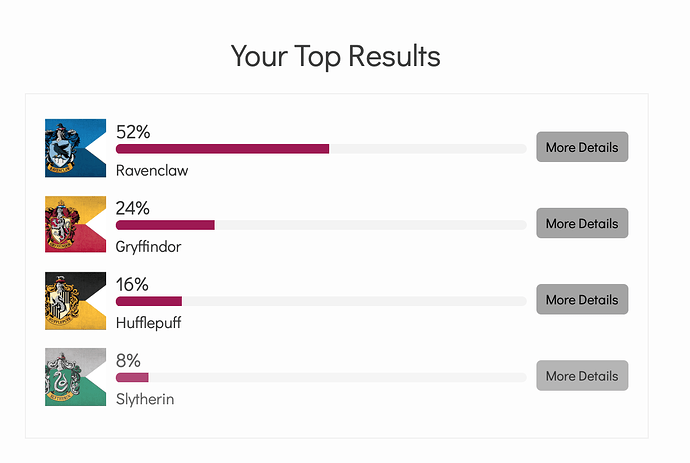
Task: Select the Slytherin house name label
Action: [x=145, y=399]
